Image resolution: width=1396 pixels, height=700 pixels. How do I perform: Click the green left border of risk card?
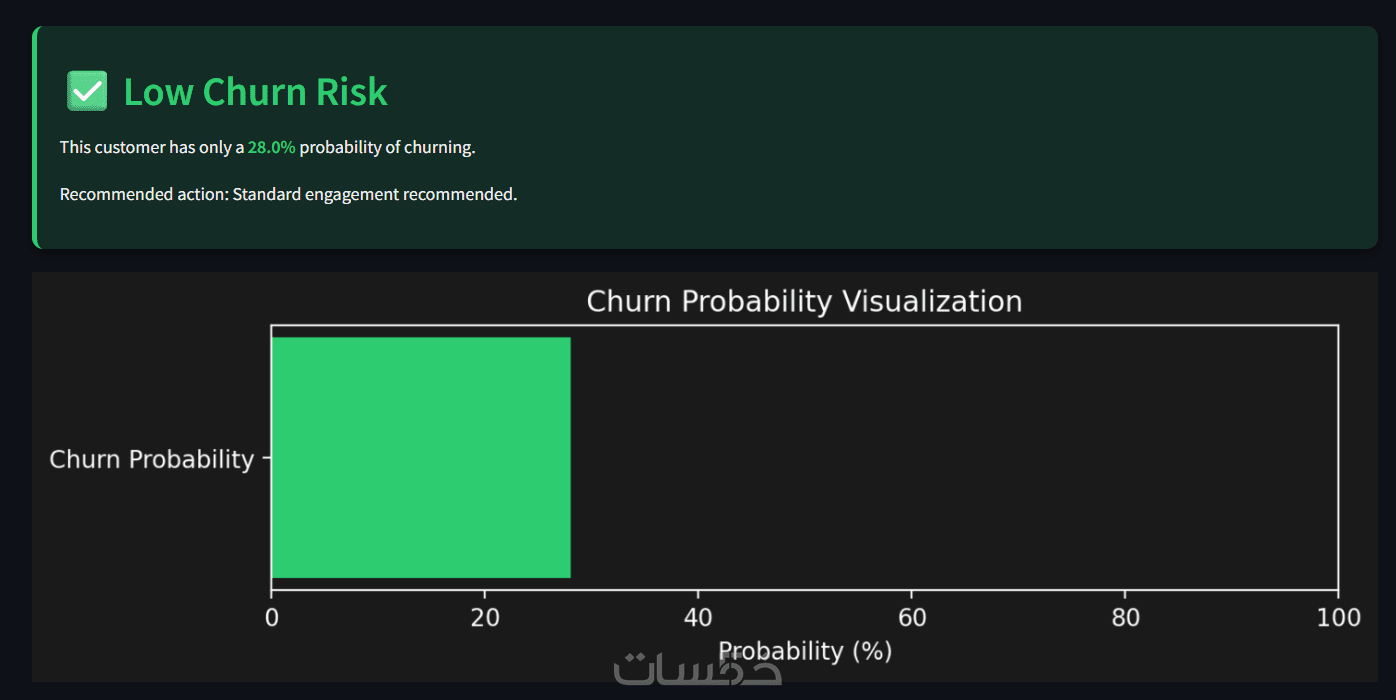click(35, 137)
